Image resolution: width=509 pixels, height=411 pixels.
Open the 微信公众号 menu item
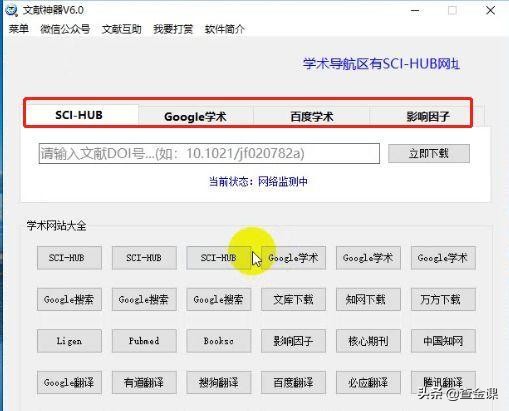coord(65,29)
